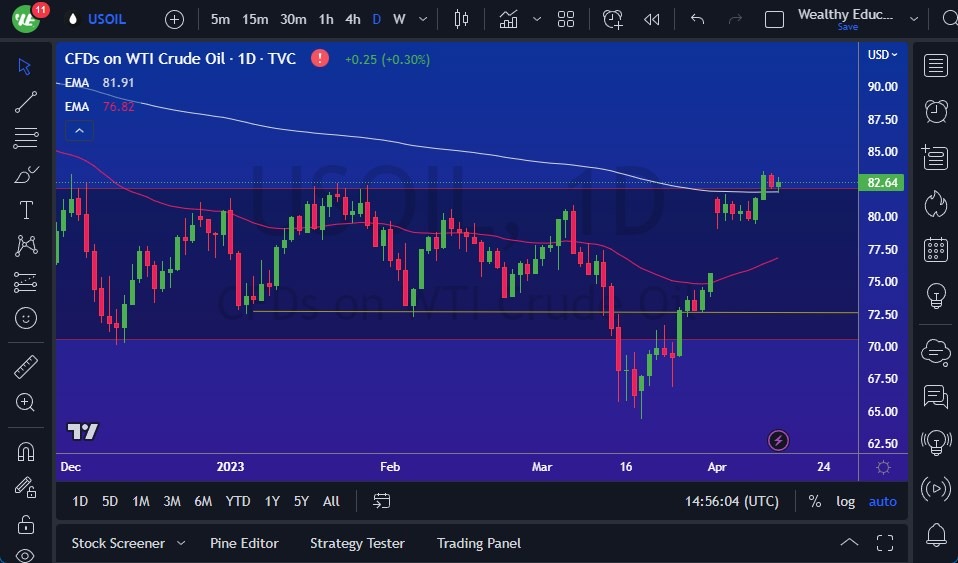Click the 82.64 current price label
The height and width of the screenshot is (563, 958).
[882, 183]
